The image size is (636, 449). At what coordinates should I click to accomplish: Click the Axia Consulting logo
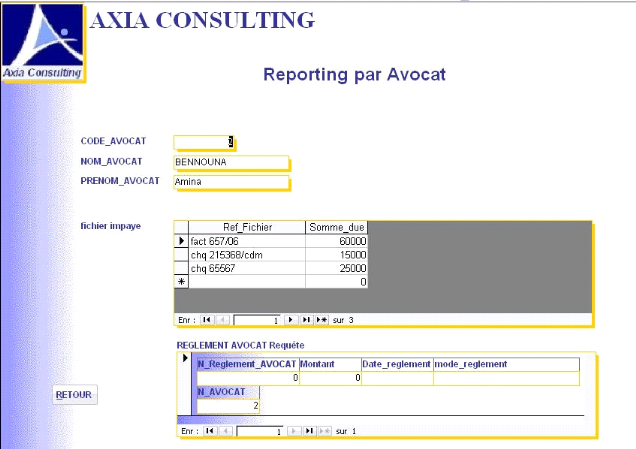[x=43, y=41]
